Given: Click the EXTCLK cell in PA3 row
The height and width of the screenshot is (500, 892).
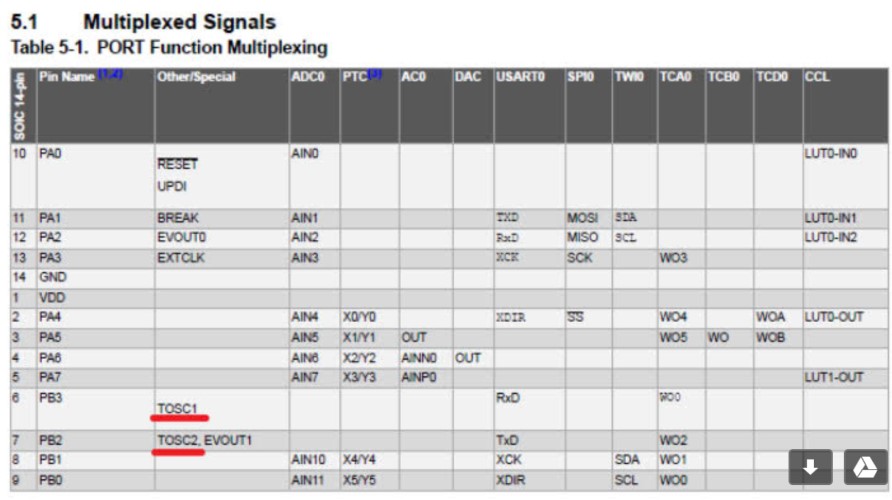Looking at the screenshot, I should 180,257.
